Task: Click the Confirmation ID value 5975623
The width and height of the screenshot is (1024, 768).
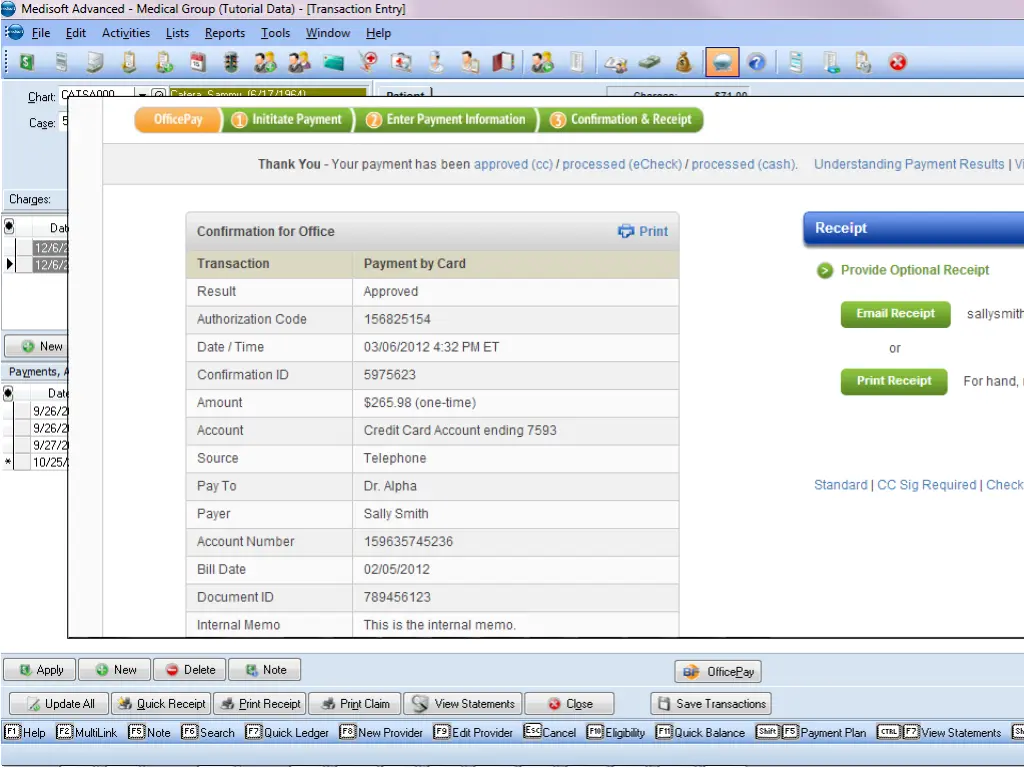Action: coord(390,375)
